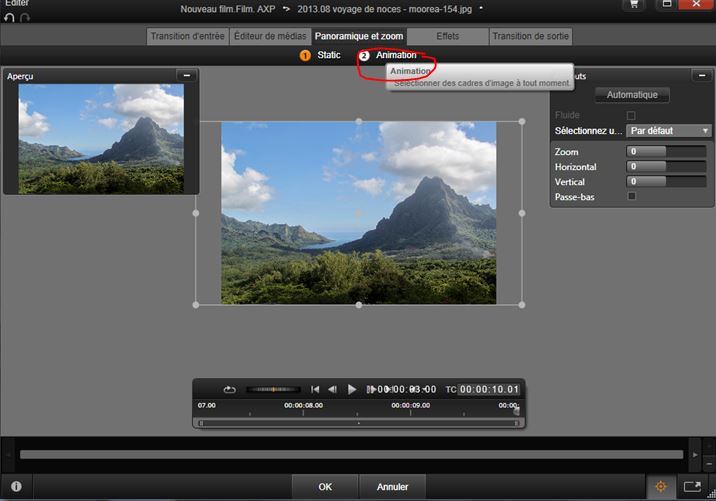Image resolution: width=716 pixels, height=501 pixels.
Task: Click the Automatique button
Action: point(632,95)
